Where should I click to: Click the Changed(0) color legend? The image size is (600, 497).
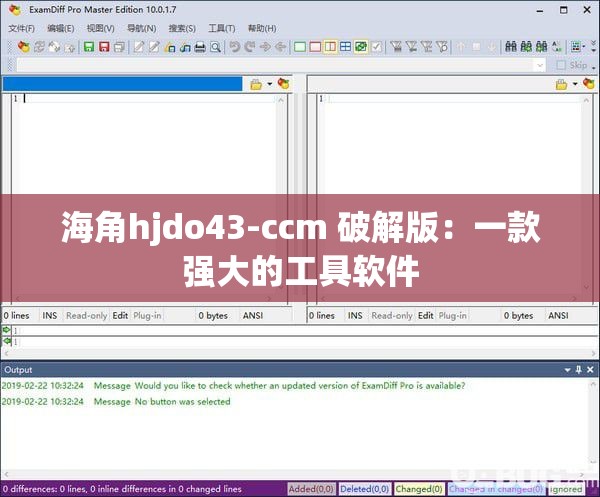tap(419, 489)
